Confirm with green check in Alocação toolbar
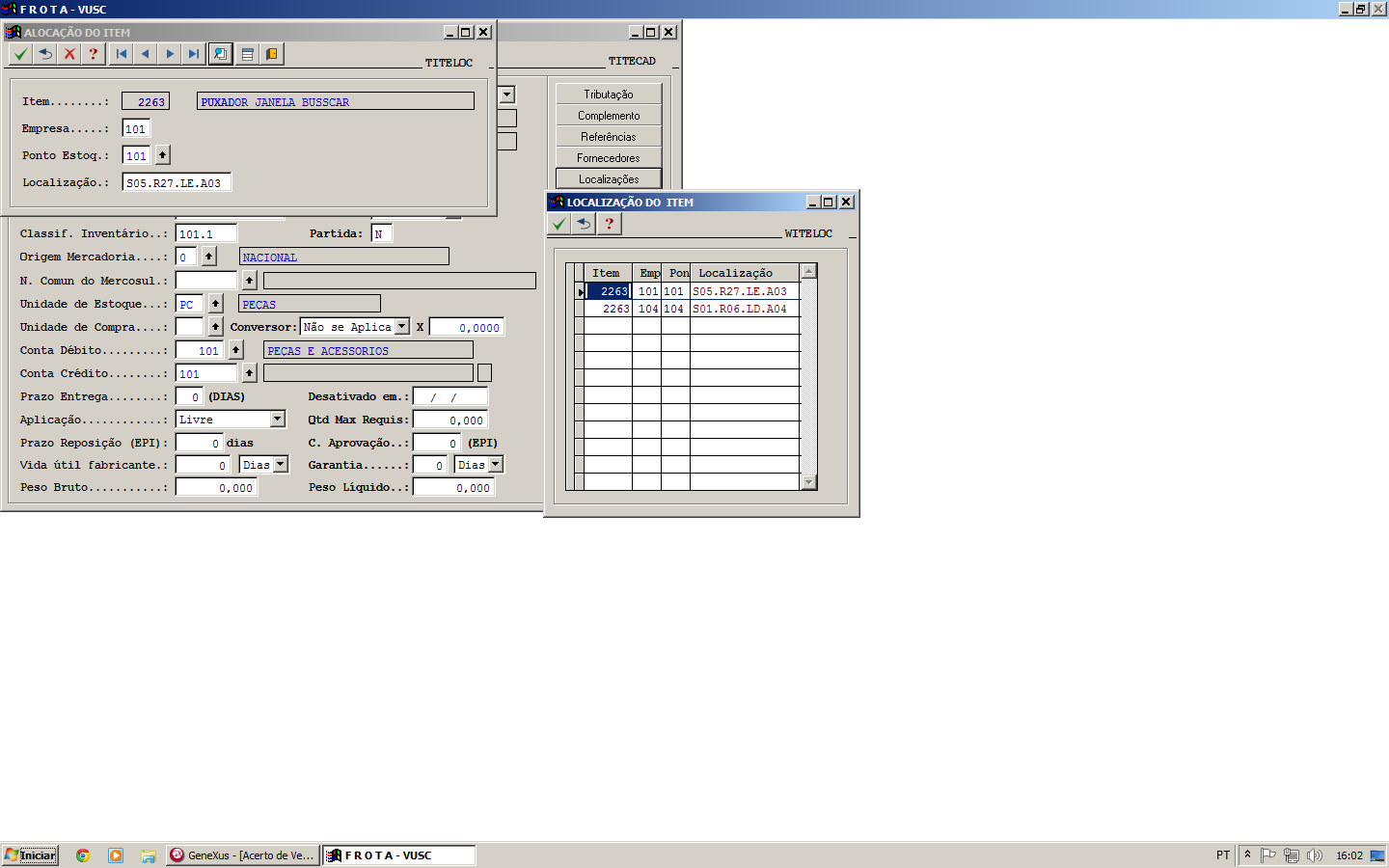The height and width of the screenshot is (868, 1389). [20, 54]
